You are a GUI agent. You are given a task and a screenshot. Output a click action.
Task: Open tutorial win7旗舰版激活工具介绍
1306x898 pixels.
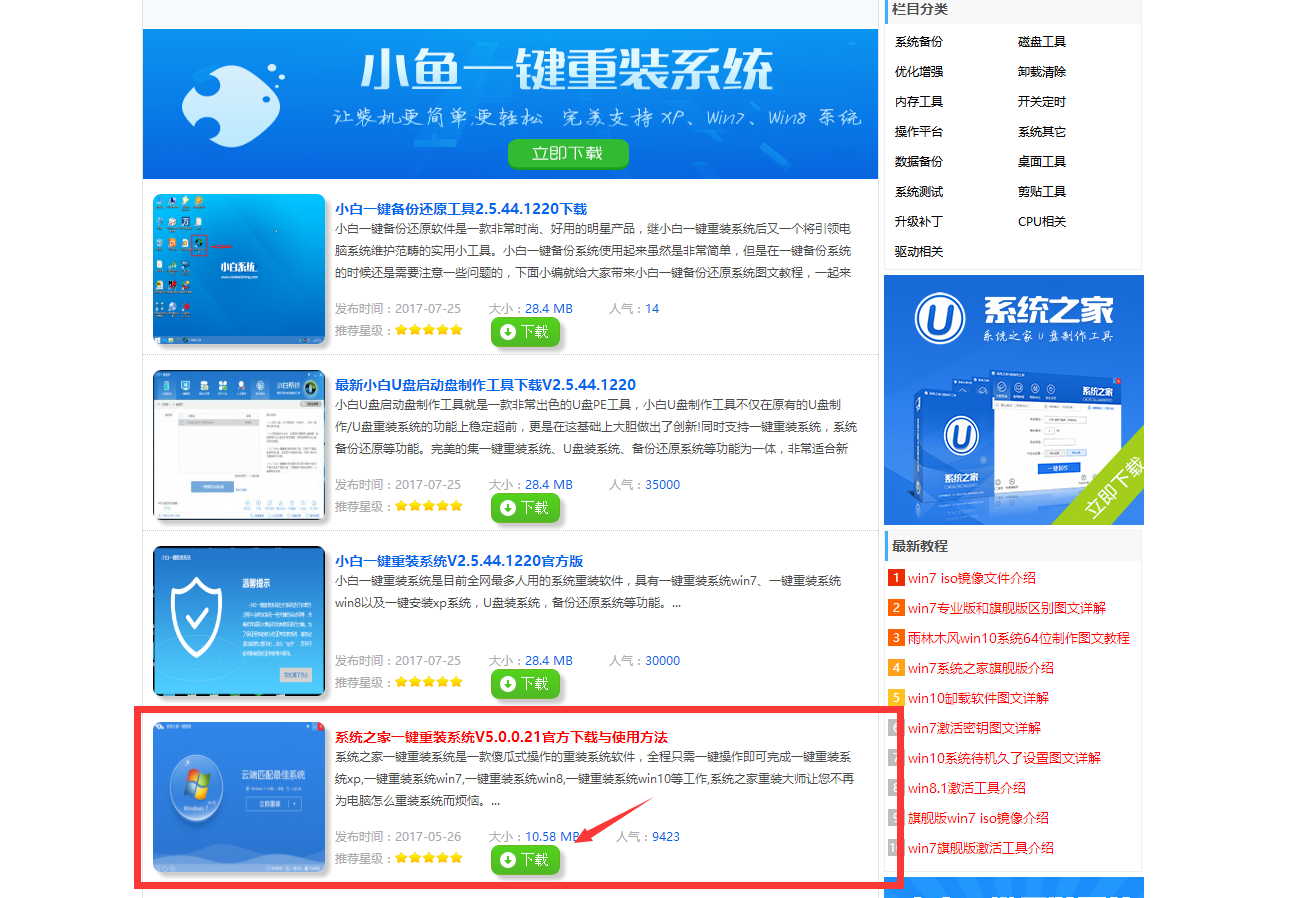pyautogui.click(x=980, y=848)
